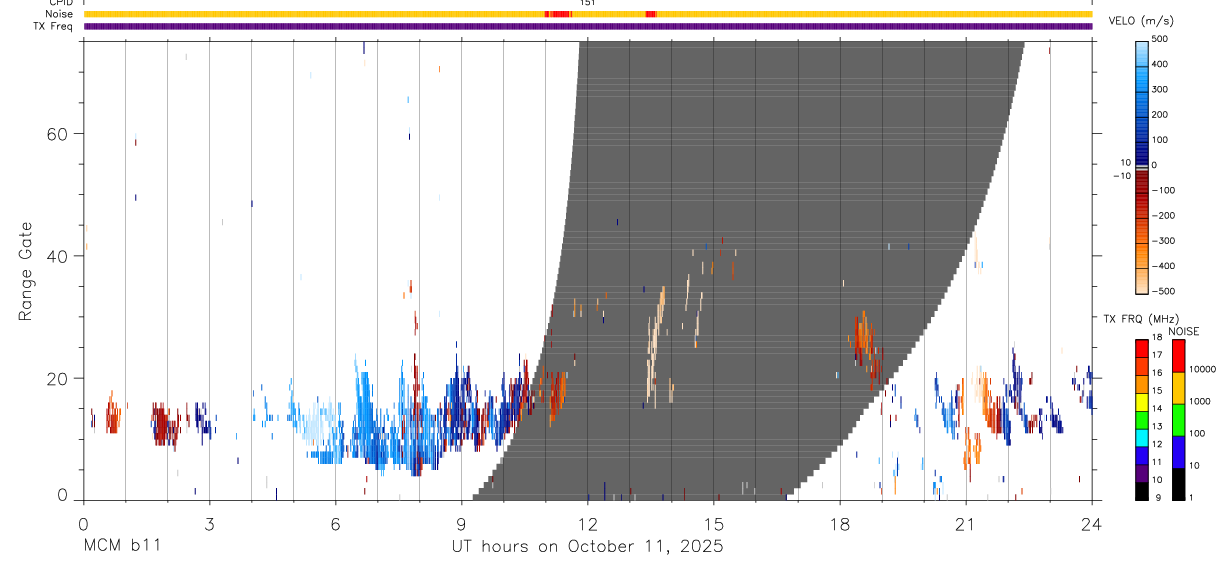The image size is (1228, 567).
Task: Click the "18" TX frequency legend label
Action: [x=1158, y=339]
